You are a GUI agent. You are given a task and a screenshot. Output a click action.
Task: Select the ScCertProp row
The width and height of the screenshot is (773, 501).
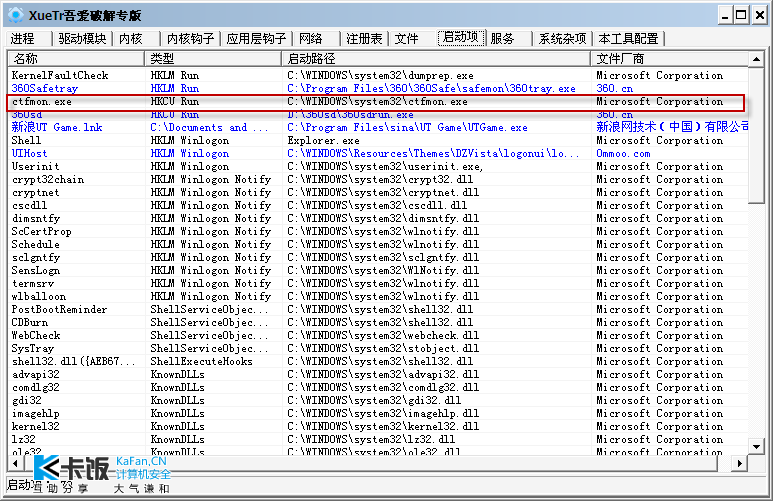378,231
